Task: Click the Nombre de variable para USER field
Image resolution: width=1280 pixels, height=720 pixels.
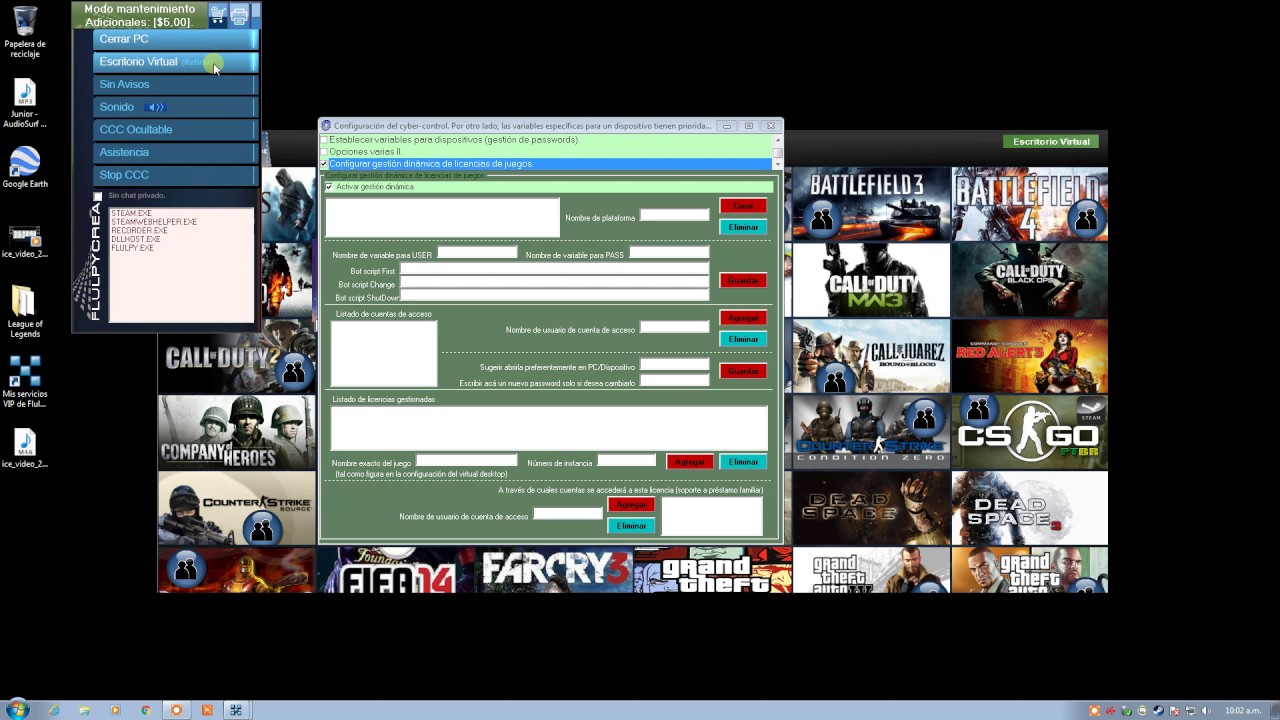Action: coord(477,252)
